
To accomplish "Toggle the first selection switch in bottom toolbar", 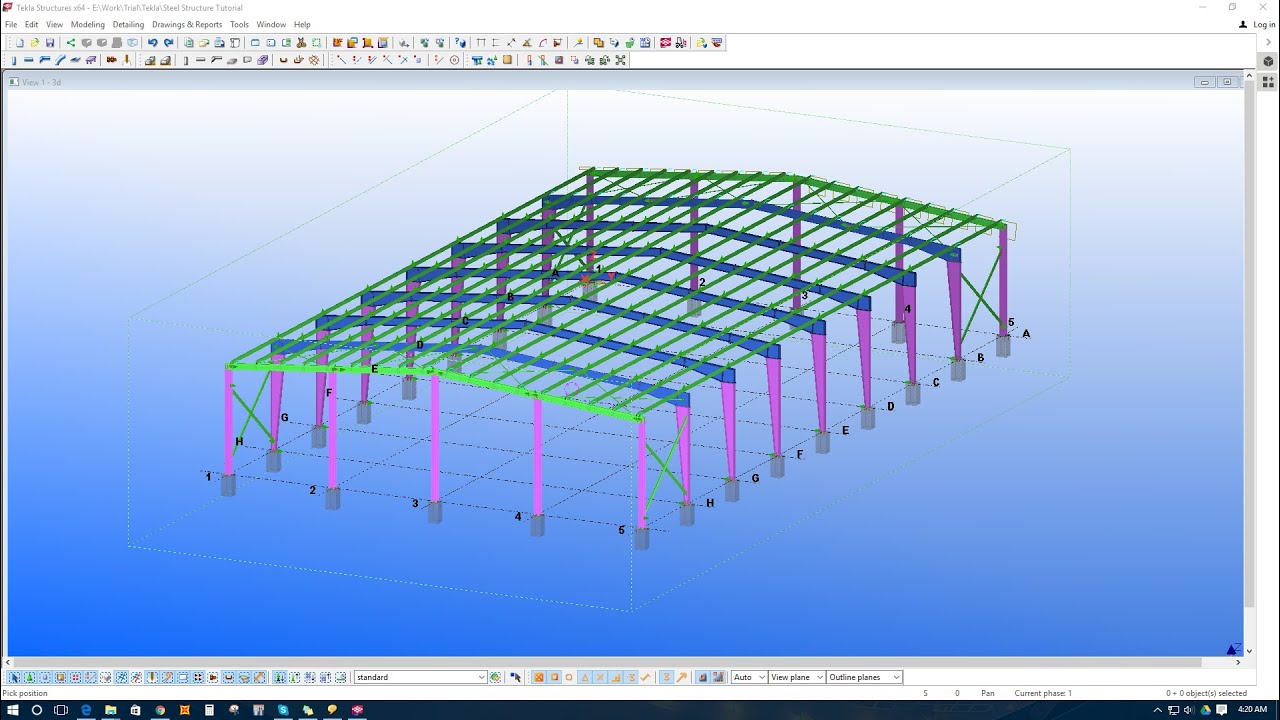I will [13, 677].
